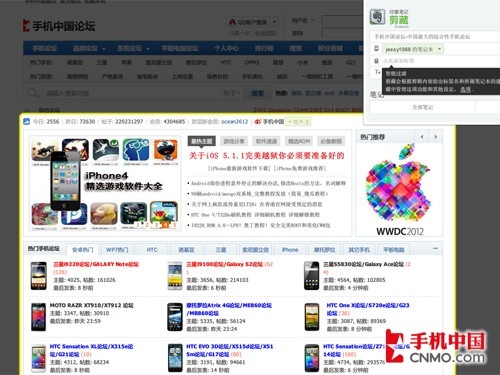Switch to the 软件速递 tab
Image resolution: width=500 pixels, height=375 pixels.
266,141
